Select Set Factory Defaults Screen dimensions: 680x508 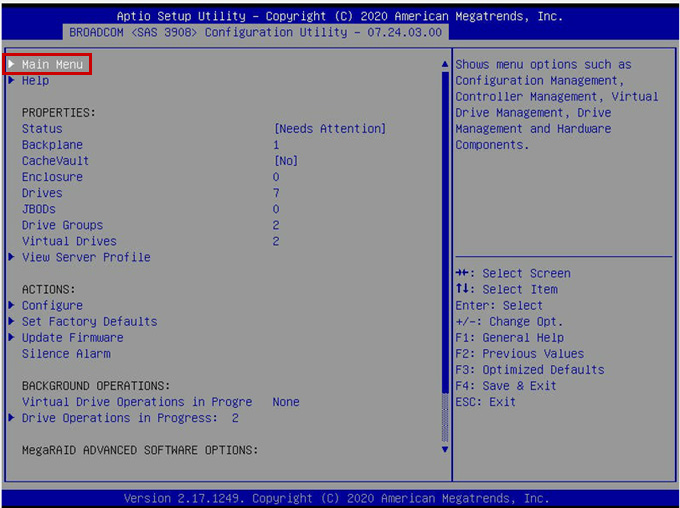click(x=89, y=321)
